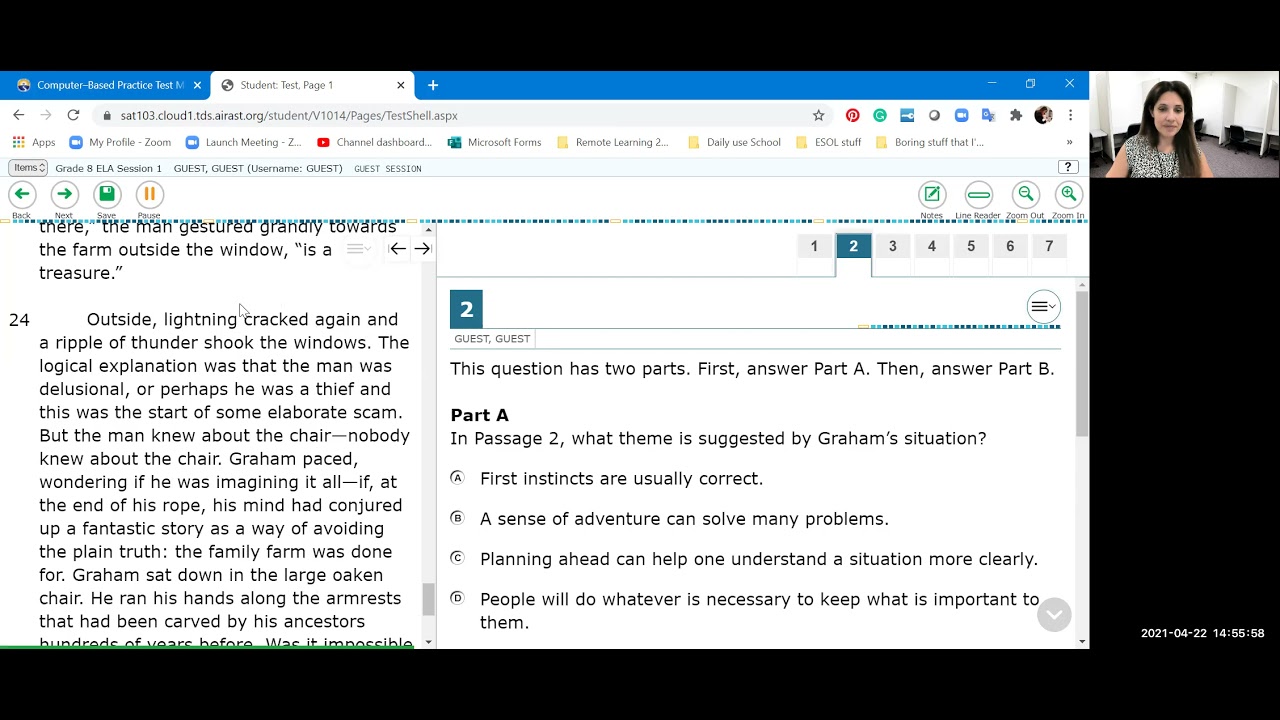This screenshot has height=720, width=1280.
Task: Open the Channel dashboard bookmark
Action: click(374, 142)
